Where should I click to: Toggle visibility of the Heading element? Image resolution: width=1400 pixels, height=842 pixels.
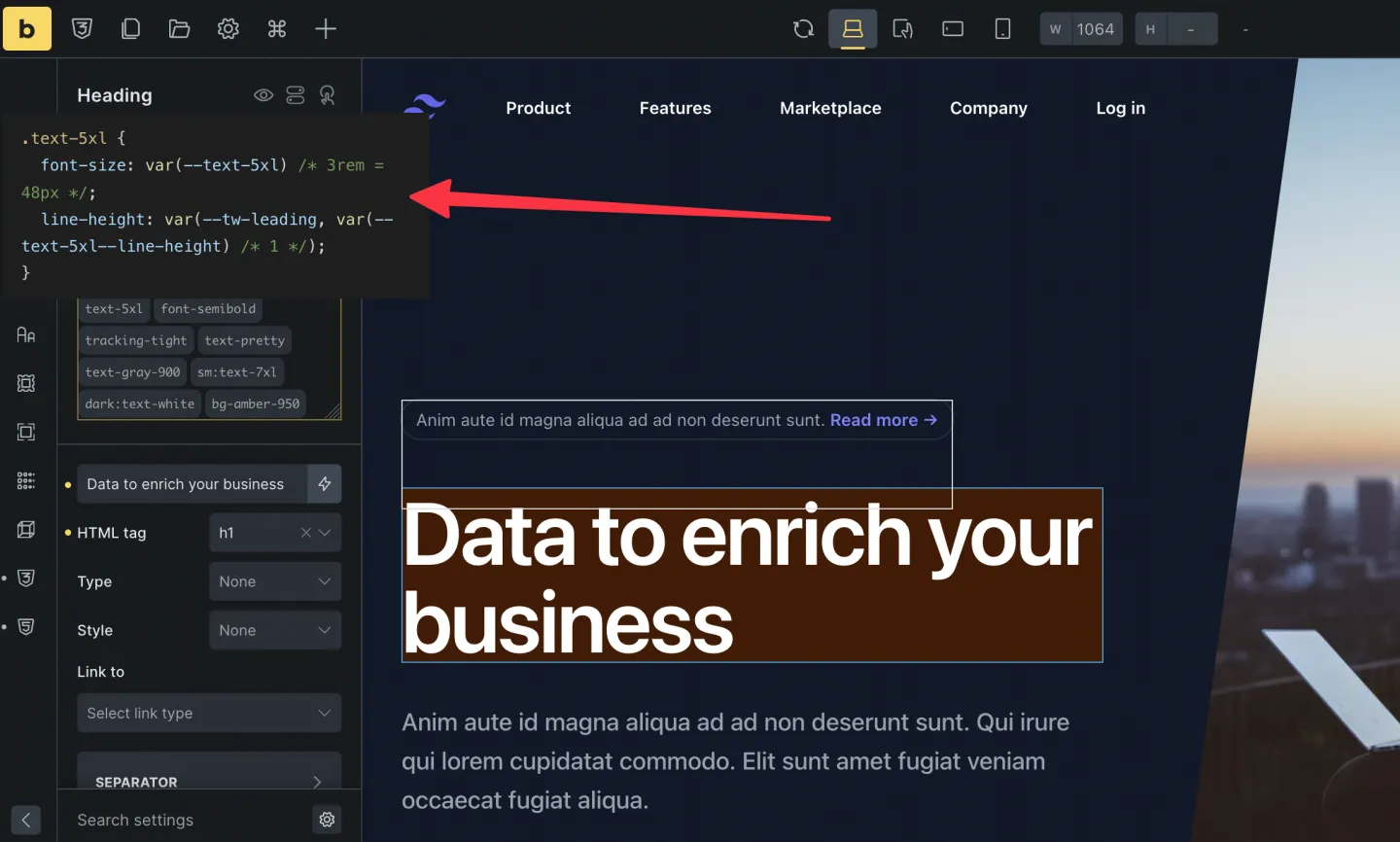point(262,94)
